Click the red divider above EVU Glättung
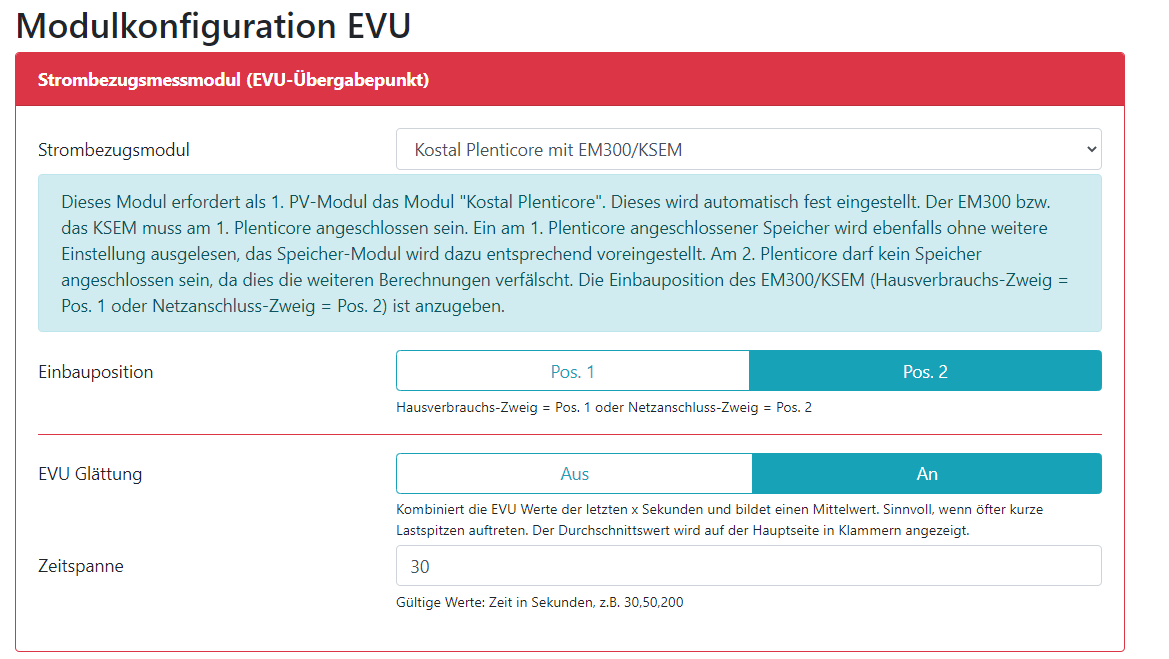 pos(569,435)
